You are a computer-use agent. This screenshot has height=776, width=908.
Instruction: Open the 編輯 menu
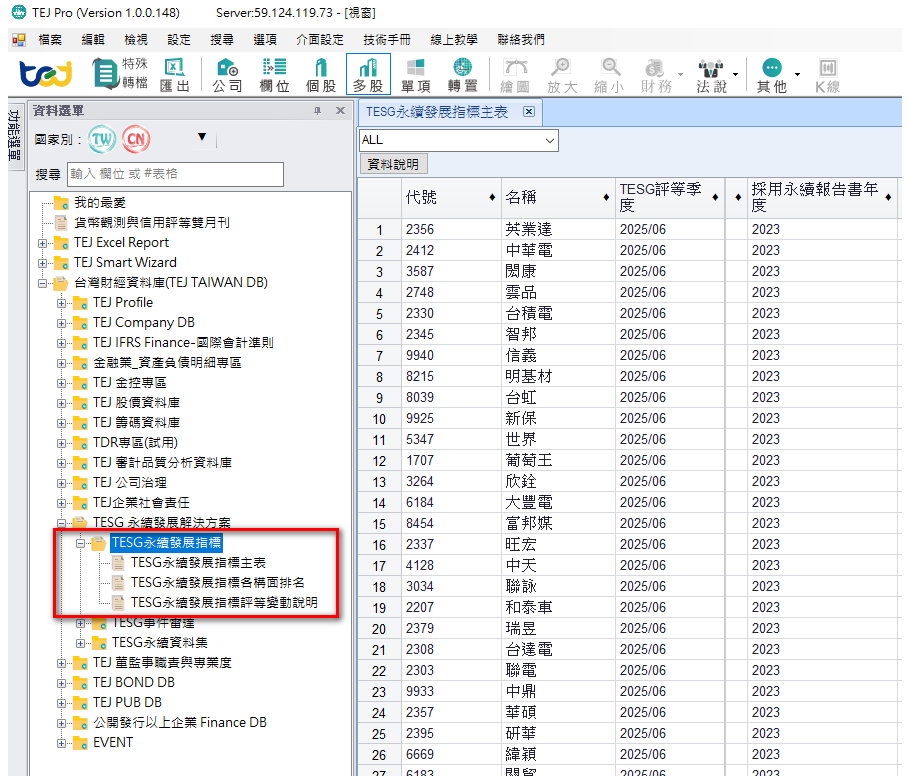pyautogui.click(x=93, y=39)
